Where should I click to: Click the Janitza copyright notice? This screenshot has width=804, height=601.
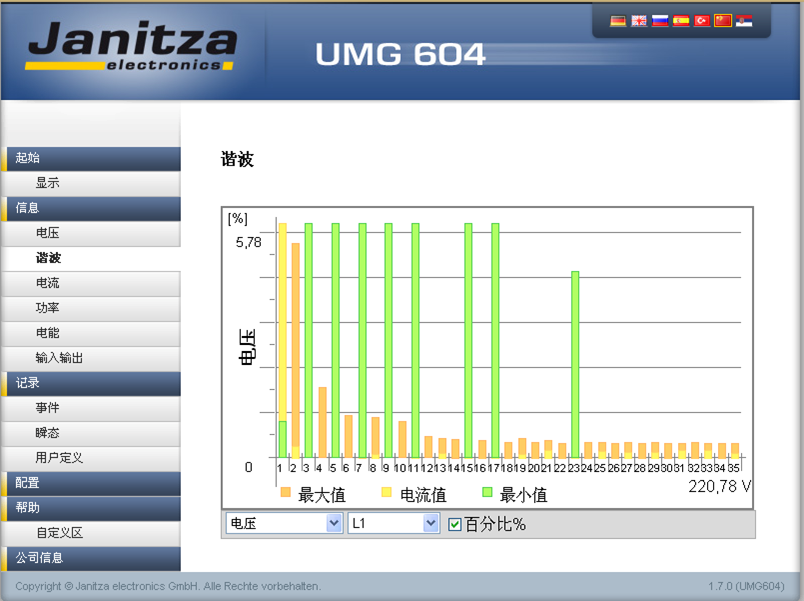[168, 586]
